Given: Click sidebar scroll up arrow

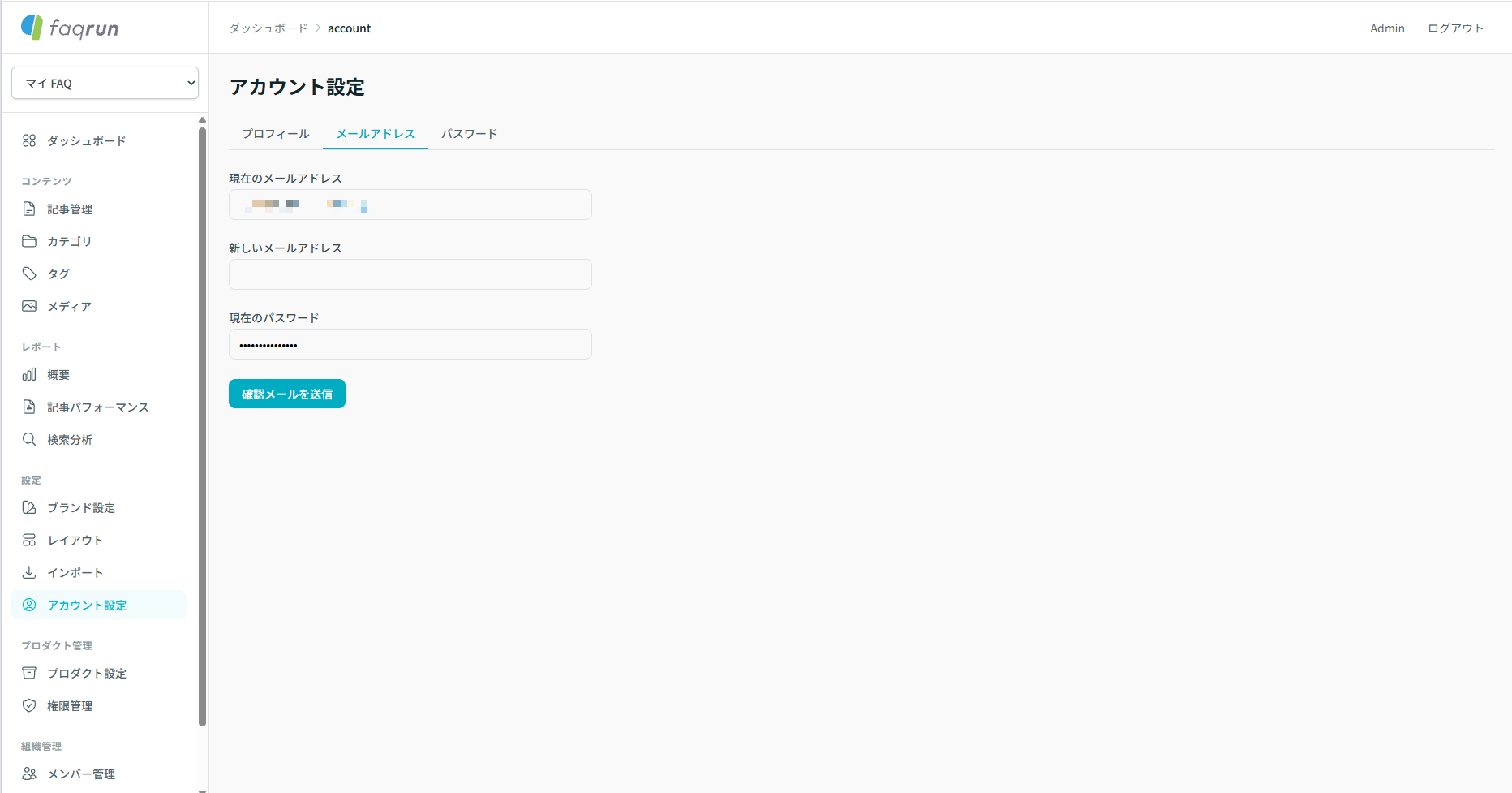Looking at the screenshot, I should [x=202, y=120].
